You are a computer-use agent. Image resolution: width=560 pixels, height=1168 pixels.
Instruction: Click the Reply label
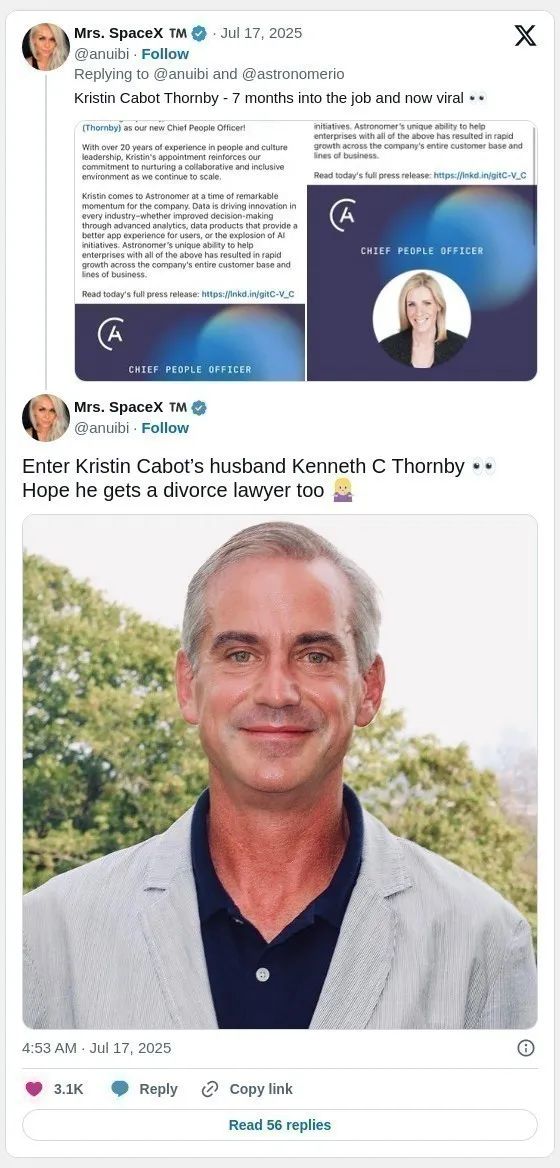[159, 1089]
